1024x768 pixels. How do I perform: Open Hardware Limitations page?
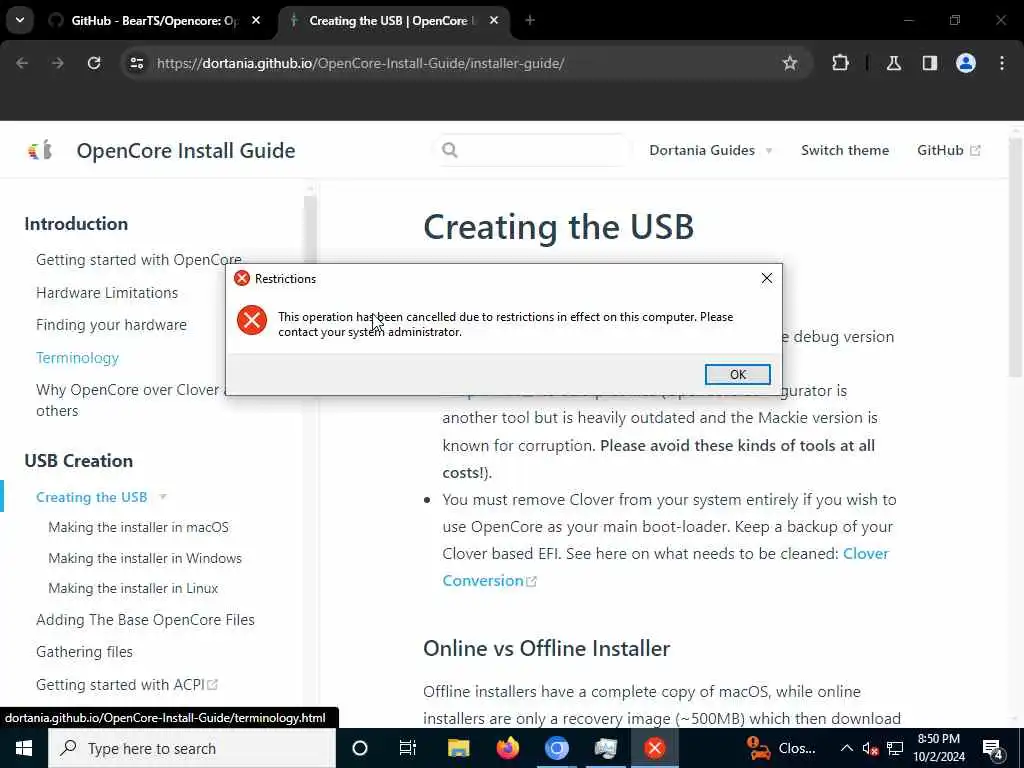point(107,293)
